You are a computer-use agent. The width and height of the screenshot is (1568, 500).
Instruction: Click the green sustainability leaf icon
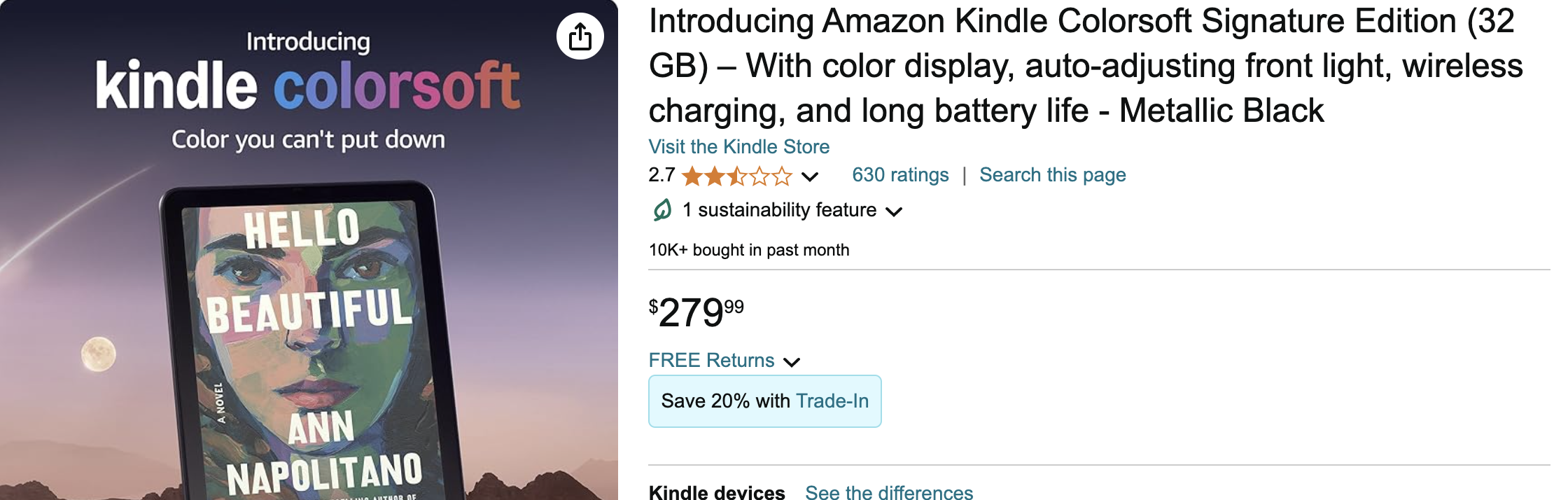coord(662,210)
